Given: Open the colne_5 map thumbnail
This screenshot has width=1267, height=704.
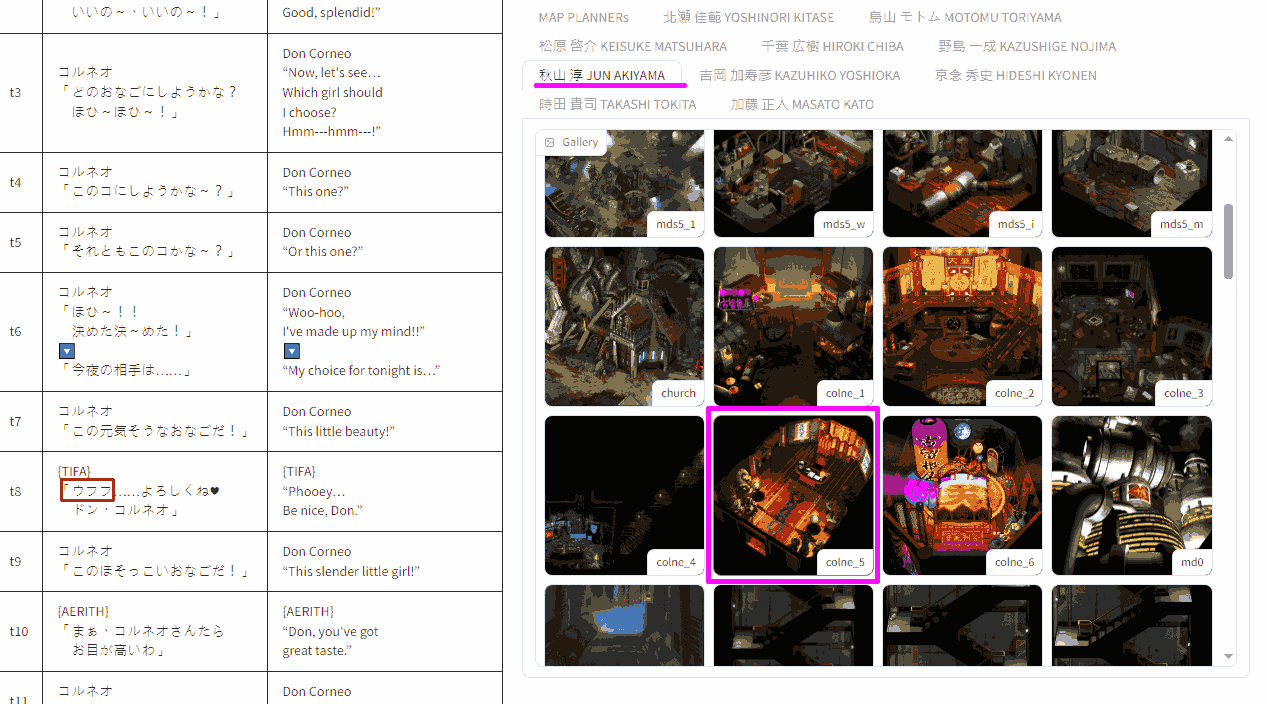Looking at the screenshot, I should 793,495.
